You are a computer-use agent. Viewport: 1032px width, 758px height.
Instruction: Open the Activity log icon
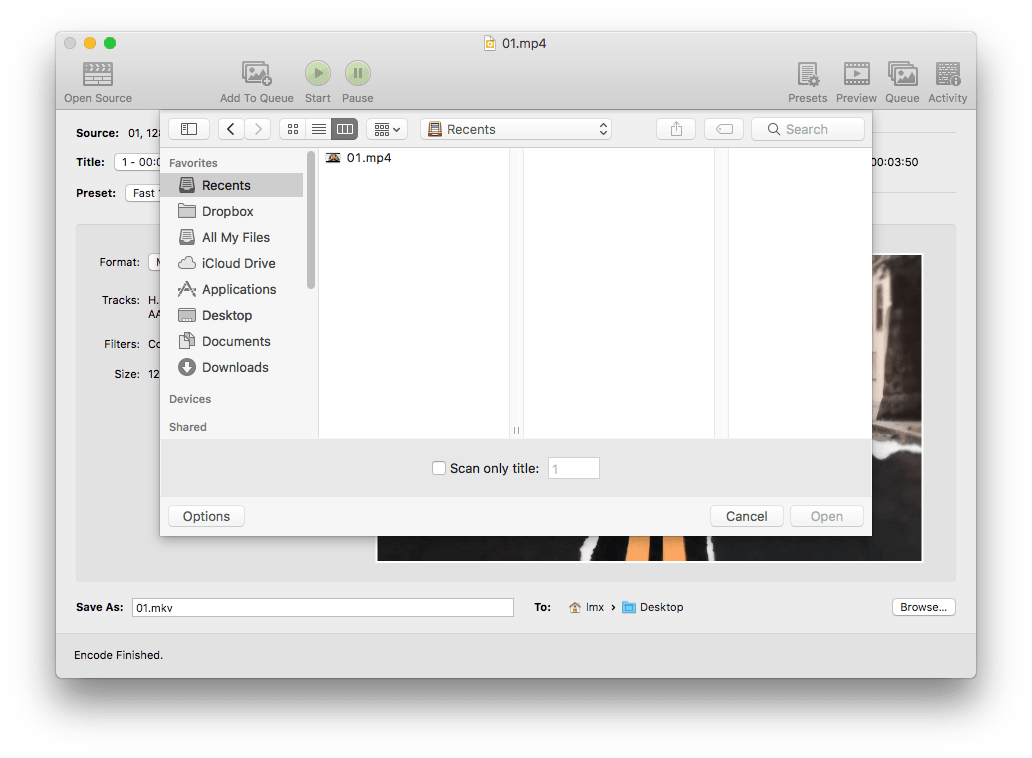947,74
